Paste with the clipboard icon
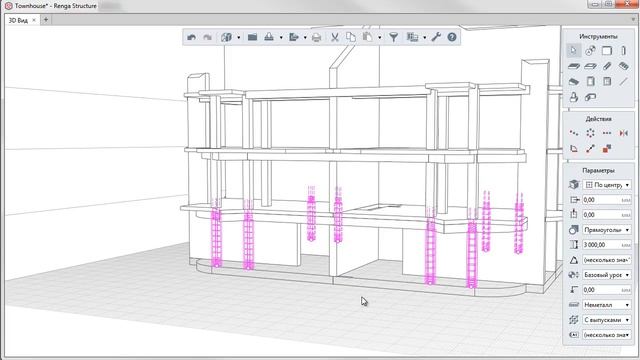 pos(367,37)
